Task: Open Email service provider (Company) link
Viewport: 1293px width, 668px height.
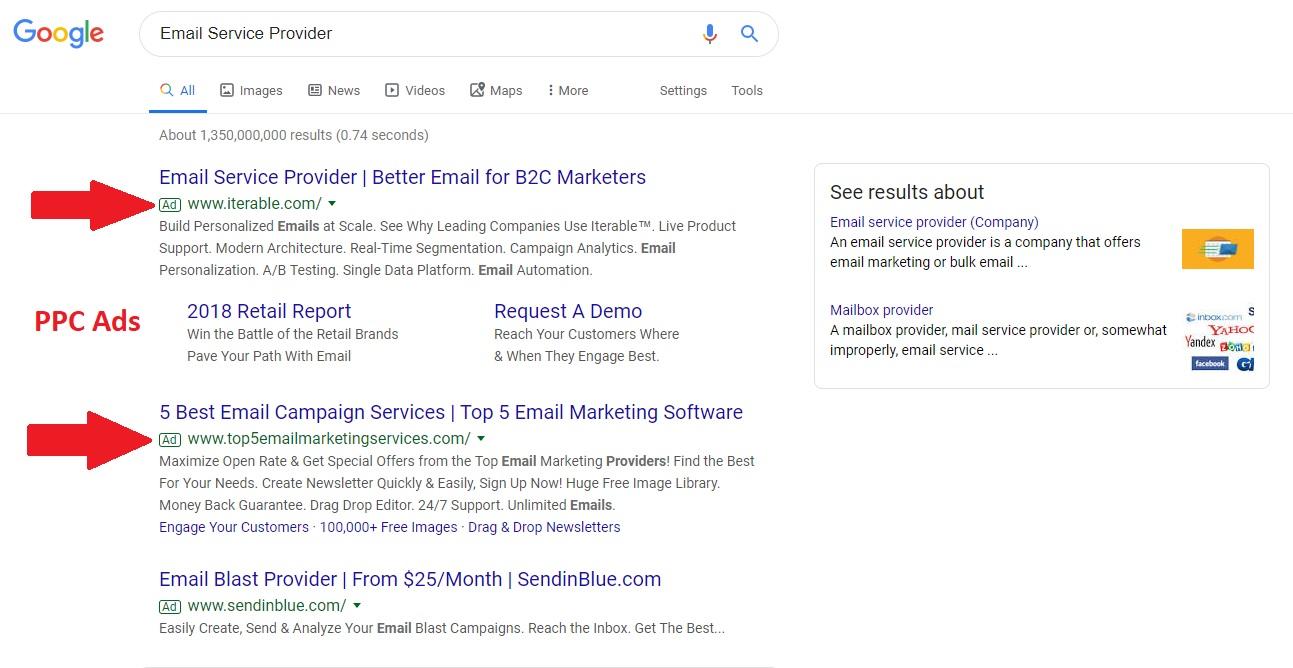Action: point(934,222)
